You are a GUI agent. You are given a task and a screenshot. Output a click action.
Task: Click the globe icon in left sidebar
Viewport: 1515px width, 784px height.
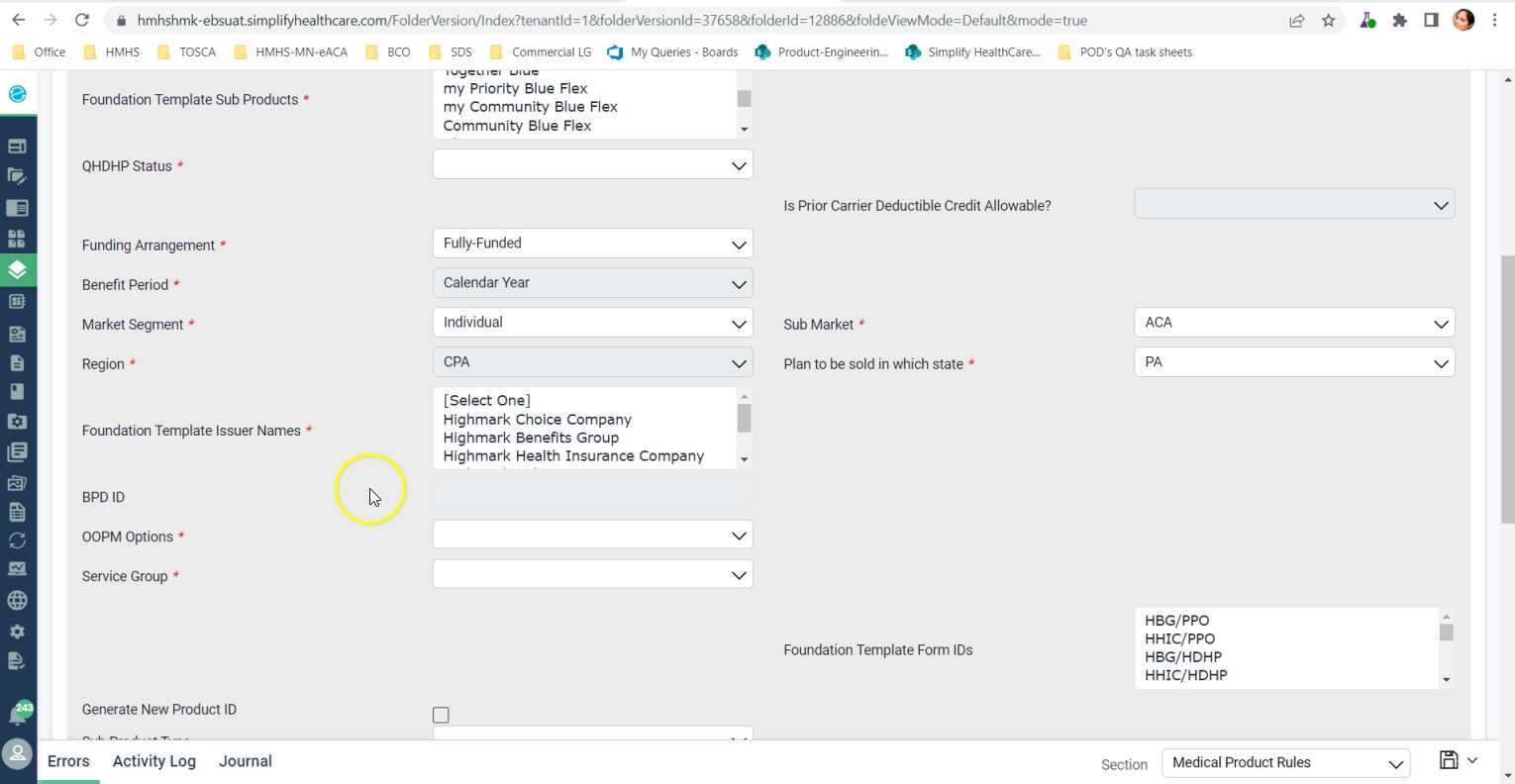(17, 600)
